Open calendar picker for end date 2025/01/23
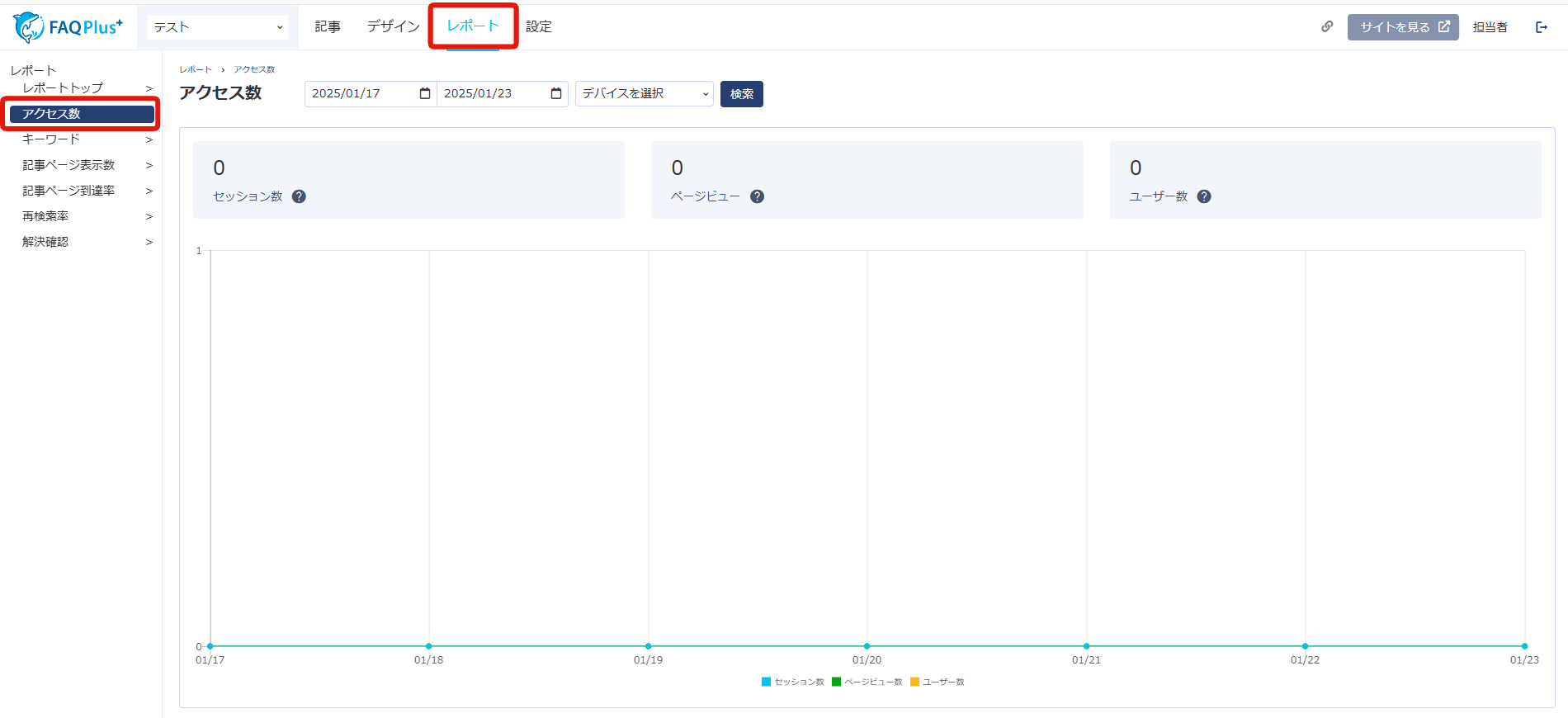1568x718 pixels. tap(556, 93)
